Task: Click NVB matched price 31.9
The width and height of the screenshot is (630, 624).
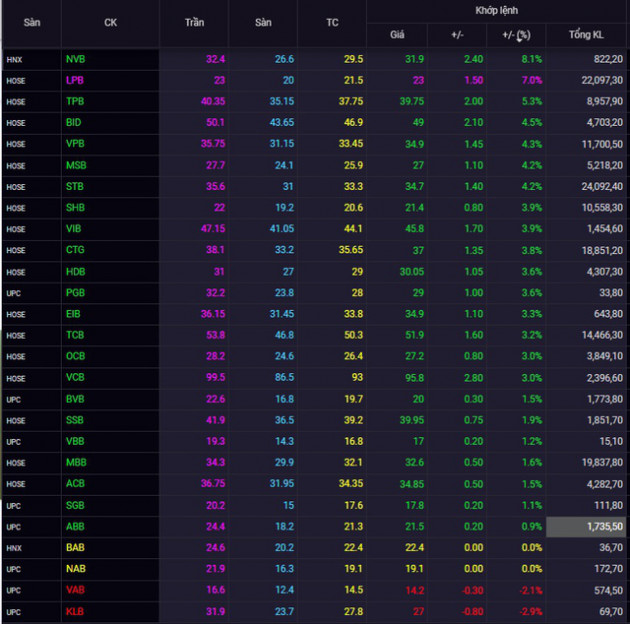Action: pos(414,59)
